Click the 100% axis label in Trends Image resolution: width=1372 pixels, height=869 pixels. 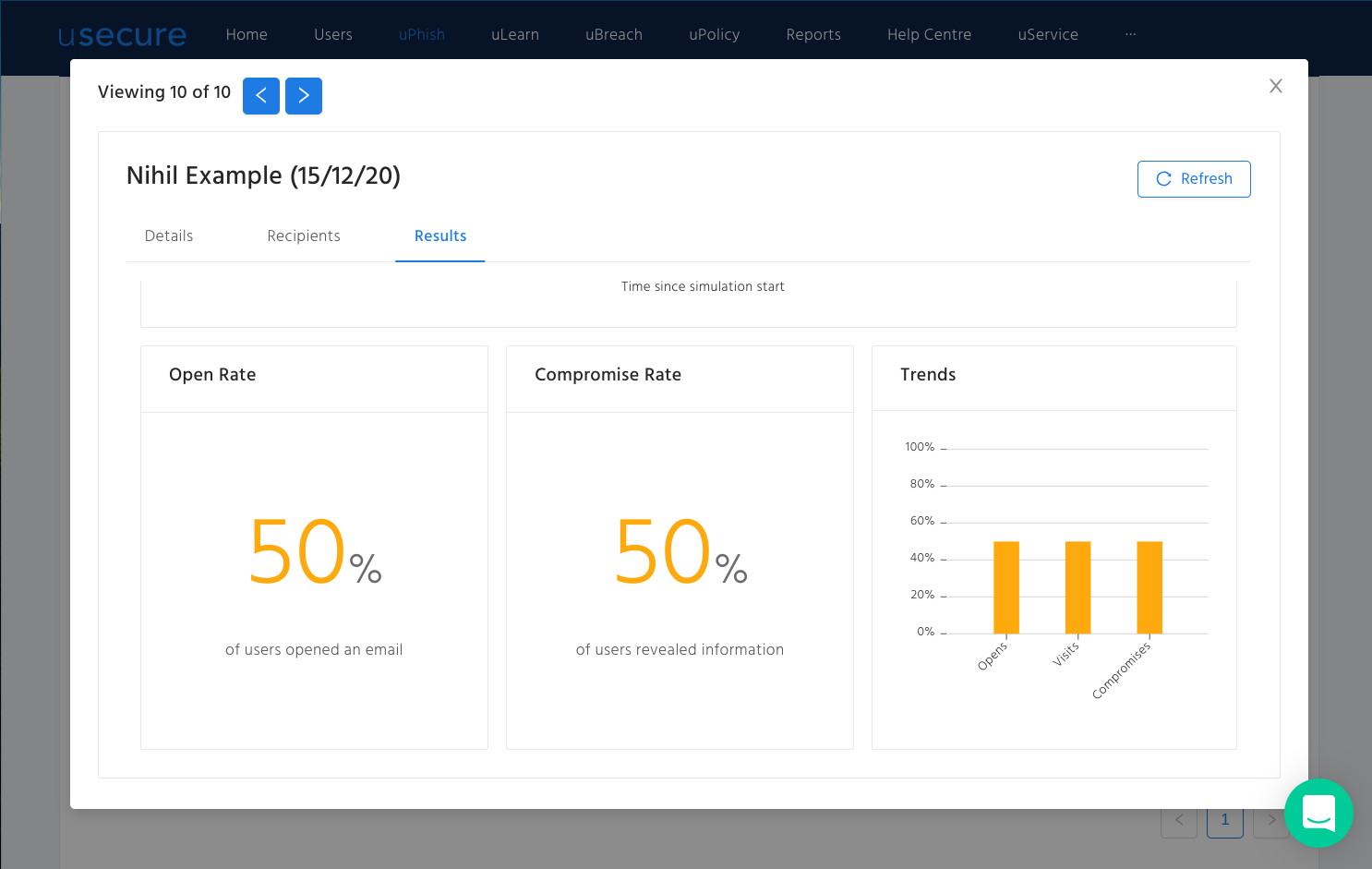tap(920, 447)
